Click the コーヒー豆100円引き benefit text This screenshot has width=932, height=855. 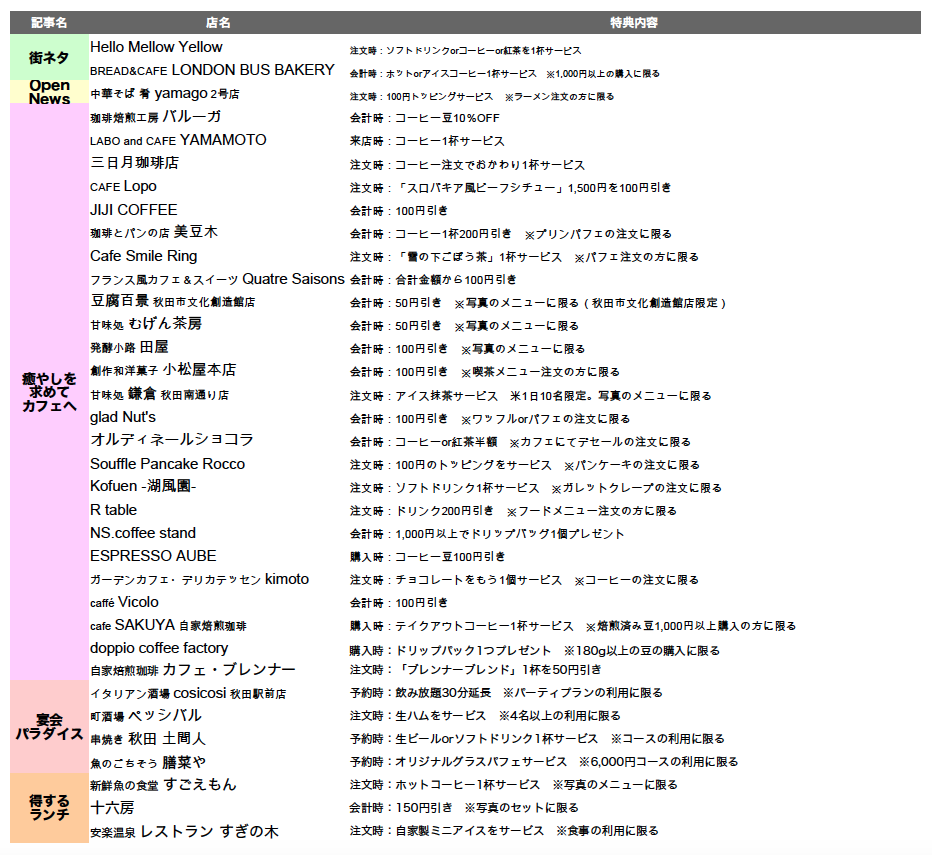tap(450, 557)
